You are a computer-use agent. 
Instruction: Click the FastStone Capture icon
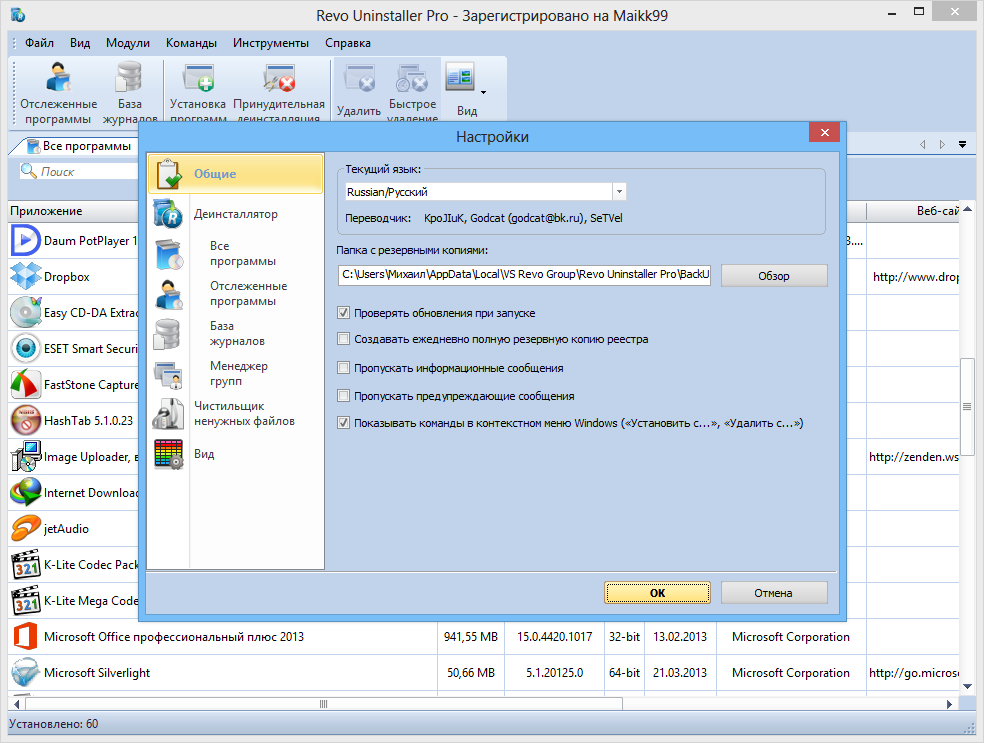pos(26,385)
